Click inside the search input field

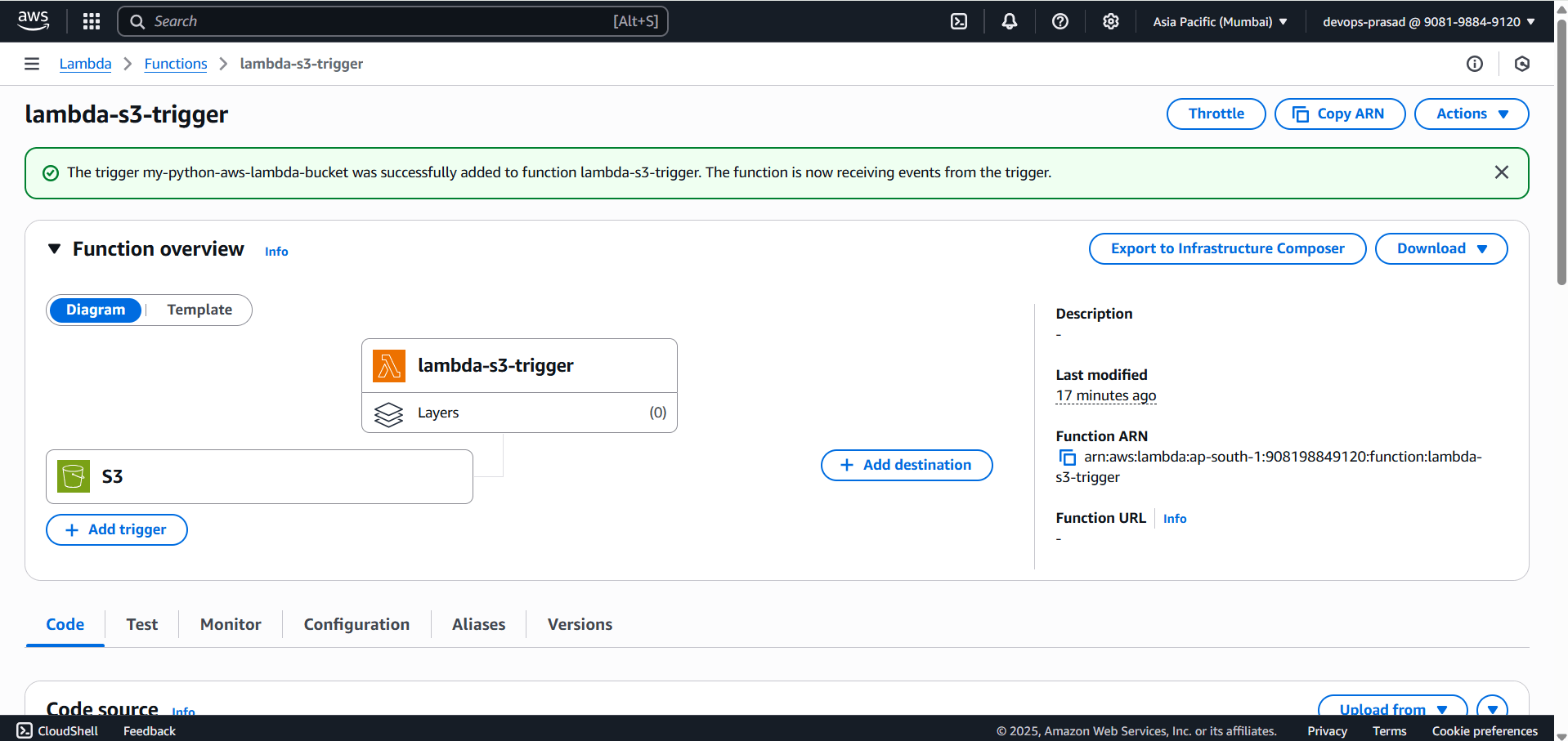[x=392, y=20]
